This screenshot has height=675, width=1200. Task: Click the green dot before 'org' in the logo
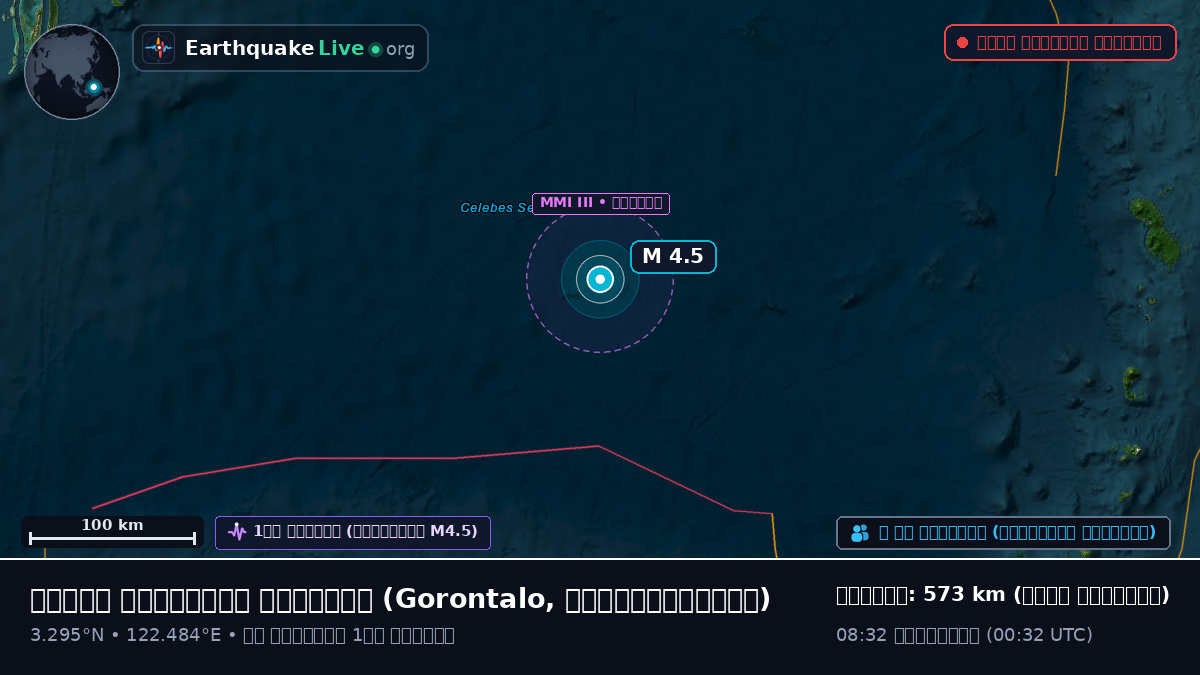(375, 49)
